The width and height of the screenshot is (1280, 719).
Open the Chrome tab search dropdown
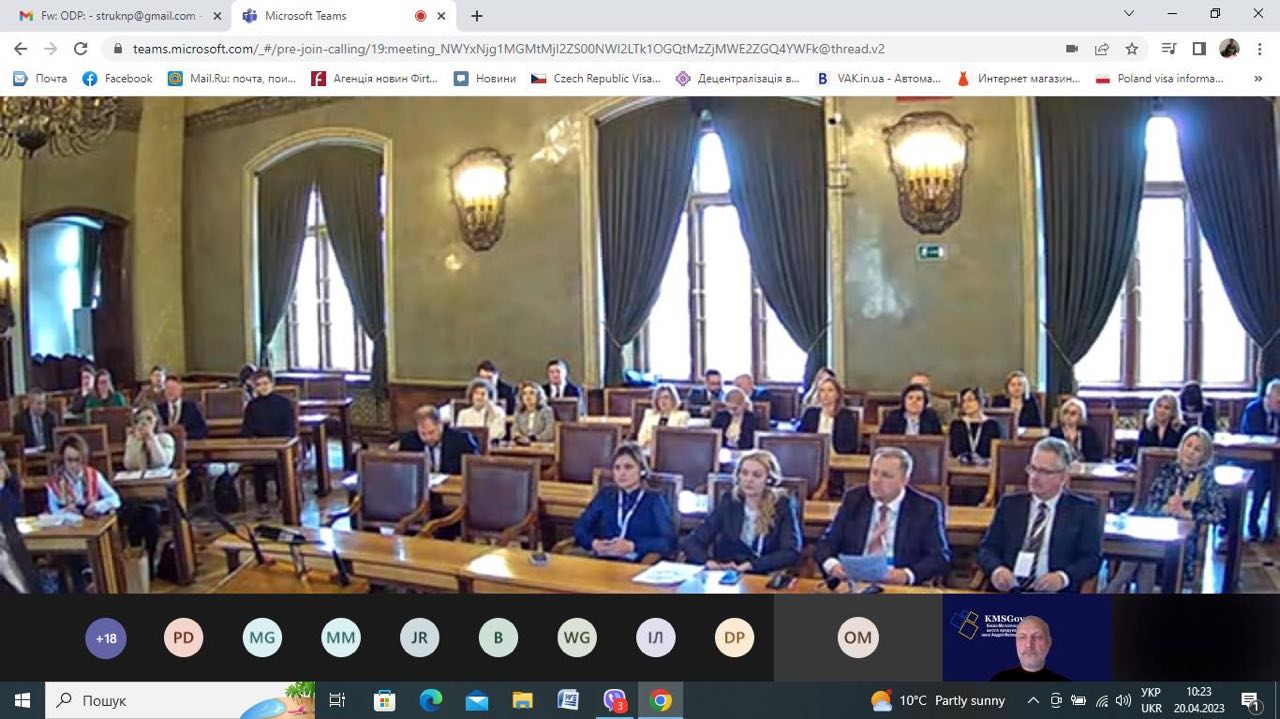pos(1129,15)
